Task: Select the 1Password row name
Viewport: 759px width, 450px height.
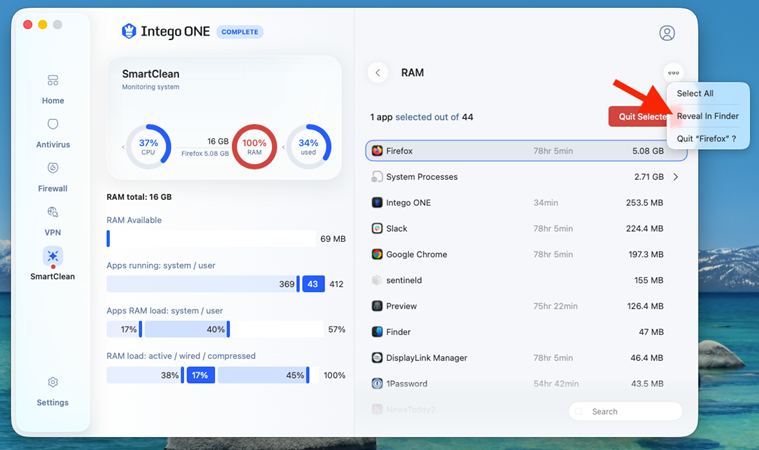Action: click(x=407, y=384)
